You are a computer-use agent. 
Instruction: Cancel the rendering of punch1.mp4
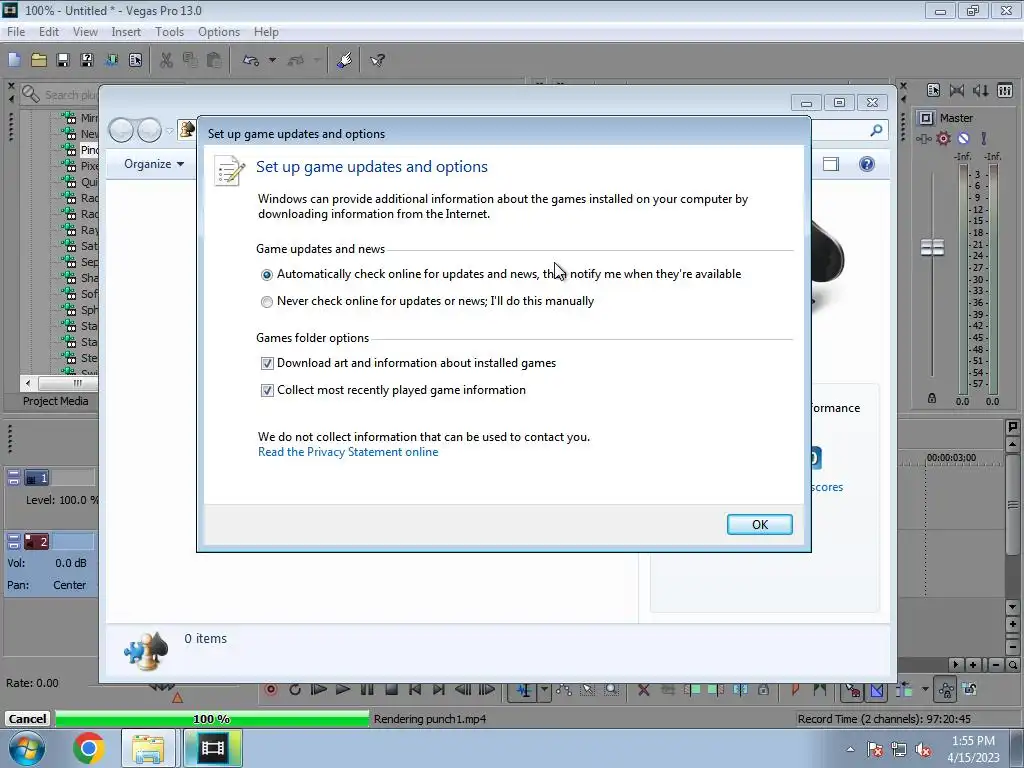(x=27, y=719)
